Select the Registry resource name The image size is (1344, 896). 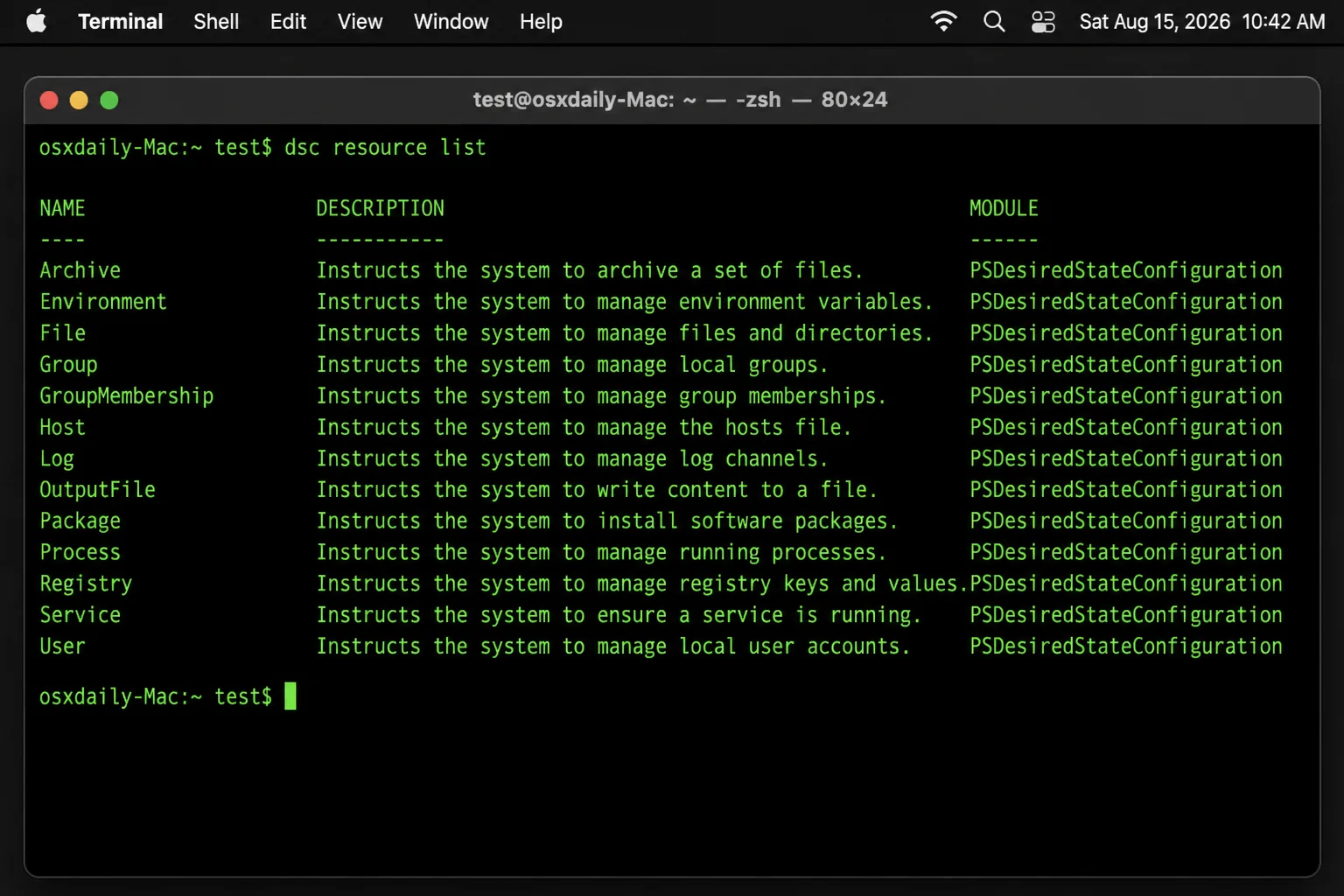pyautogui.click(x=86, y=584)
